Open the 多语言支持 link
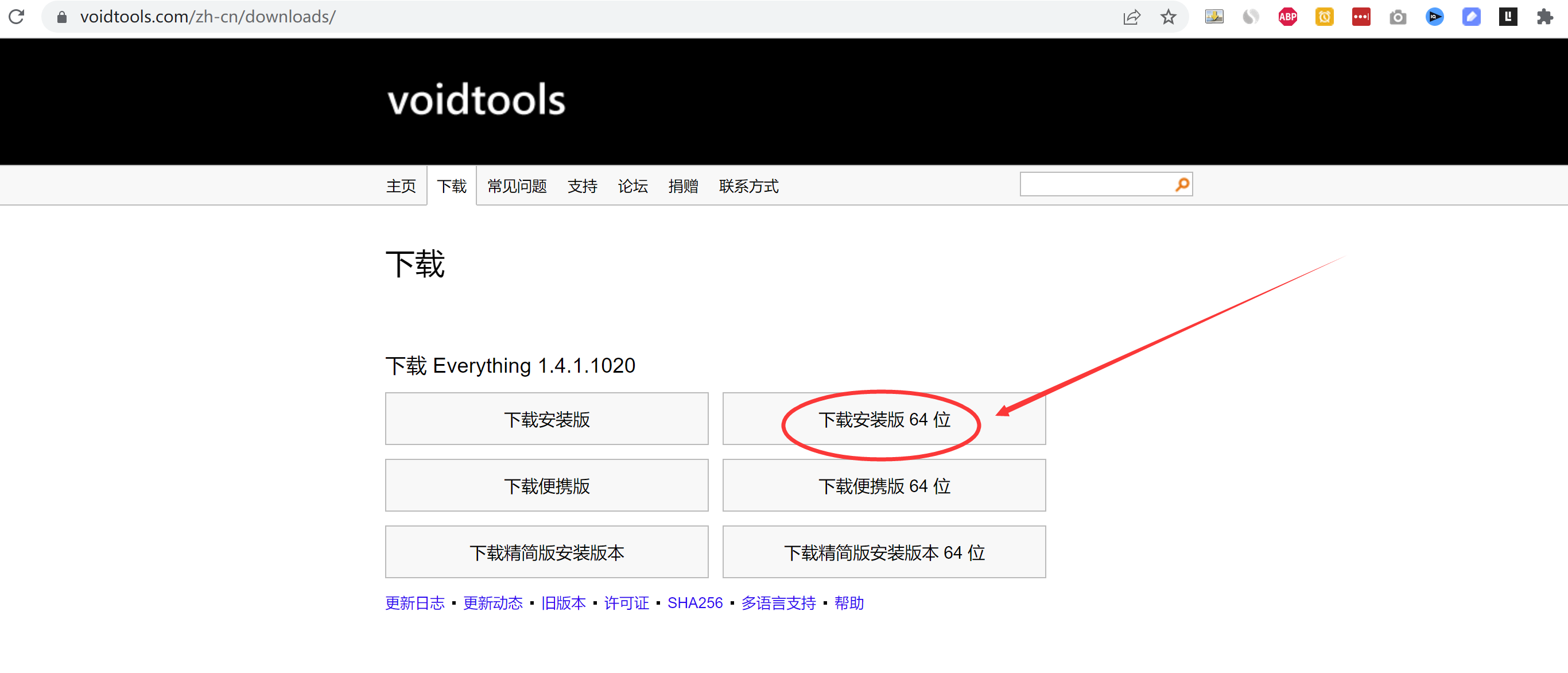This screenshot has width=1568, height=673. point(778,603)
